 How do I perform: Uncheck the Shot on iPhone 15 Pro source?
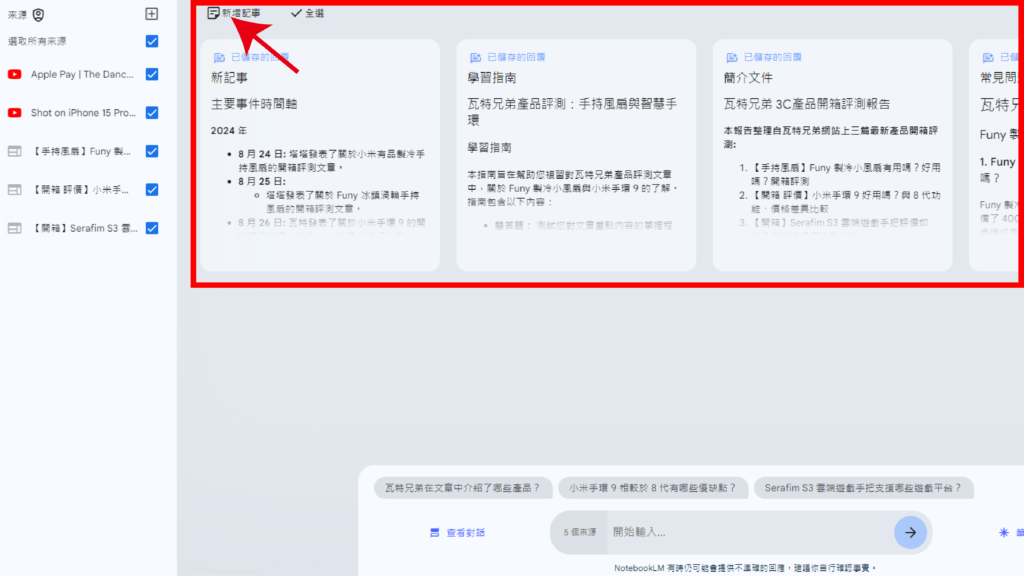152,113
